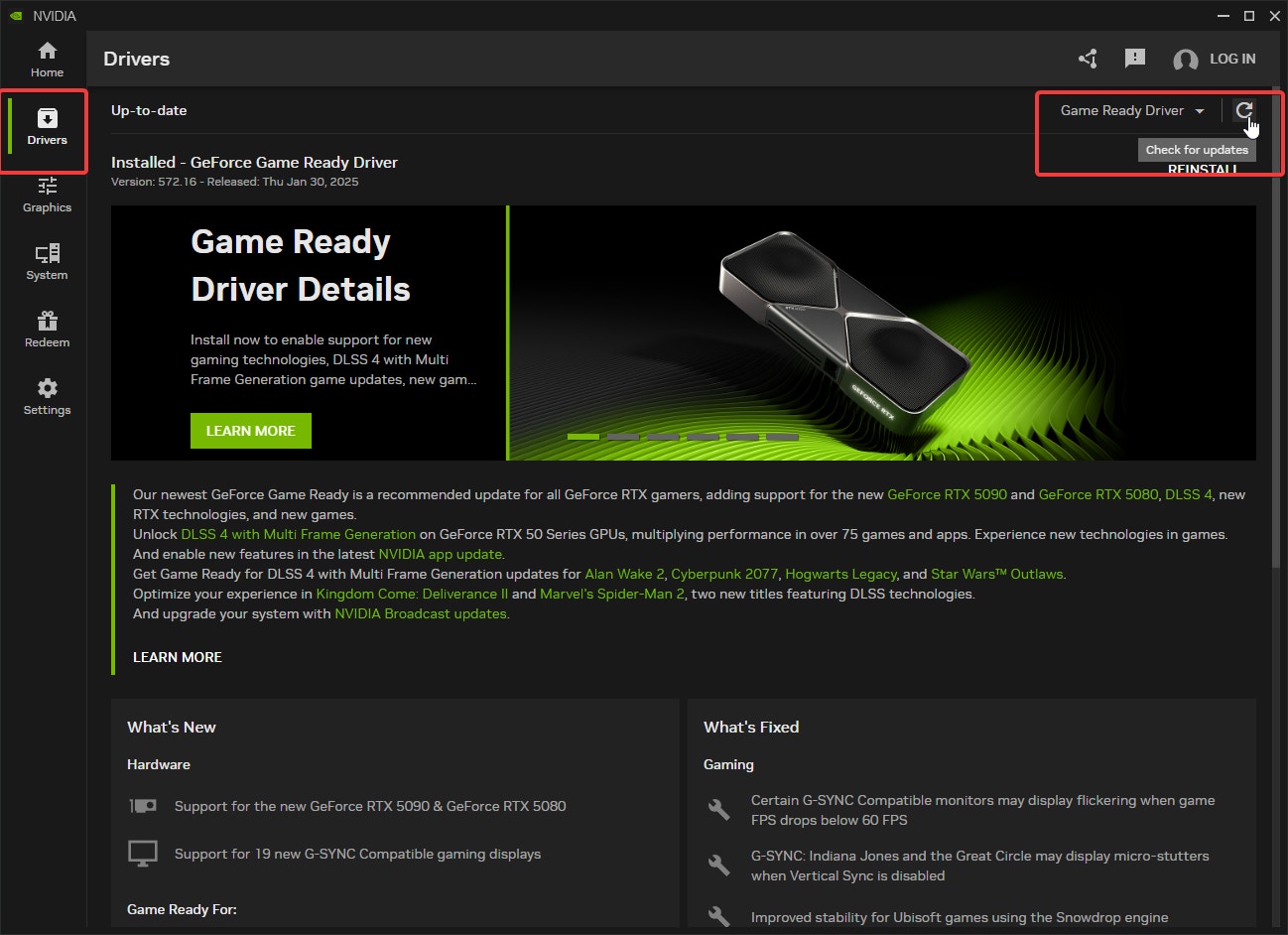Expand the Game Ready Driver dropdown
Image resolution: width=1288 pixels, height=935 pixels.
tap(1131, 110)
